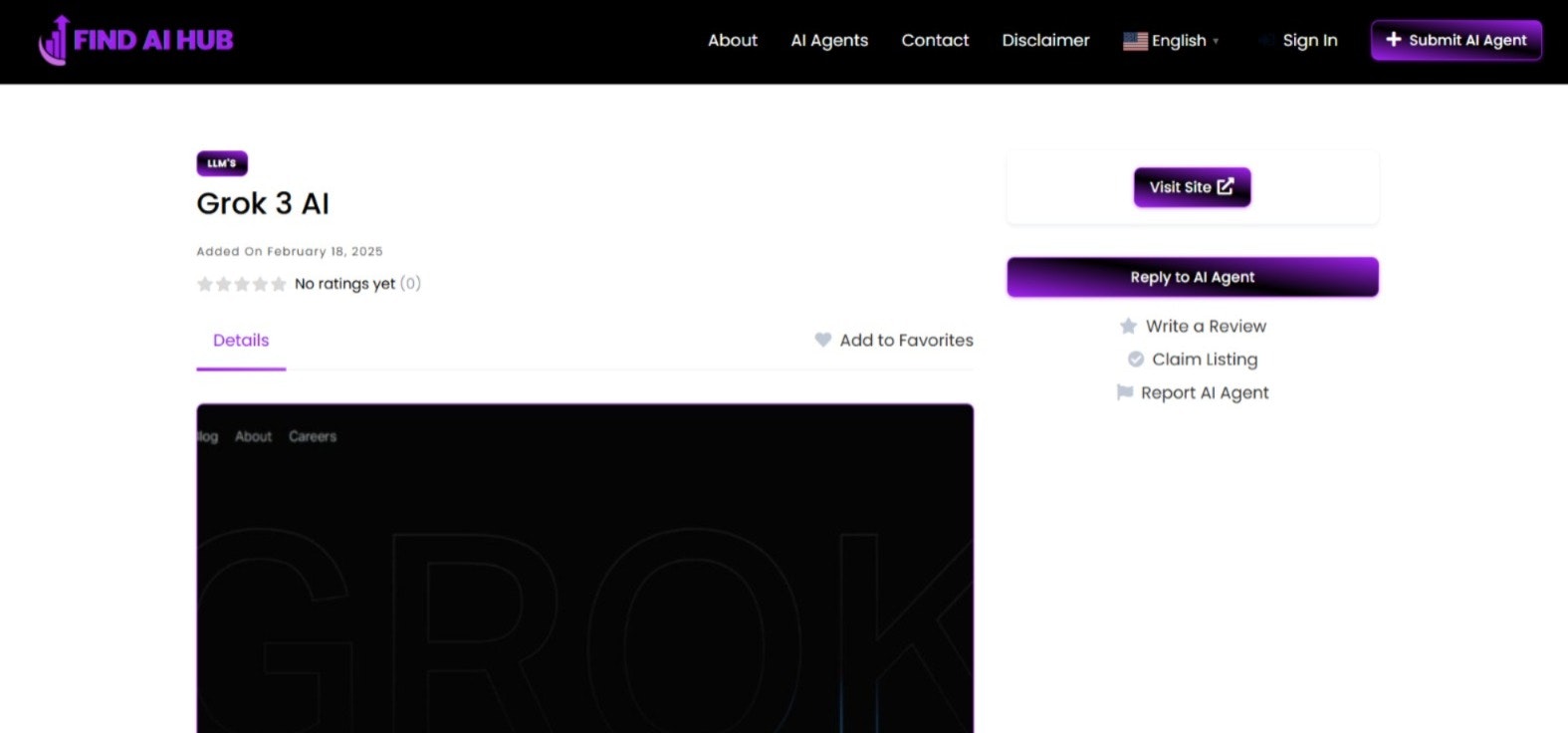Screen dimensions: 1568x733
Task: Click the Sign In link
Action: coord(1309,41)
